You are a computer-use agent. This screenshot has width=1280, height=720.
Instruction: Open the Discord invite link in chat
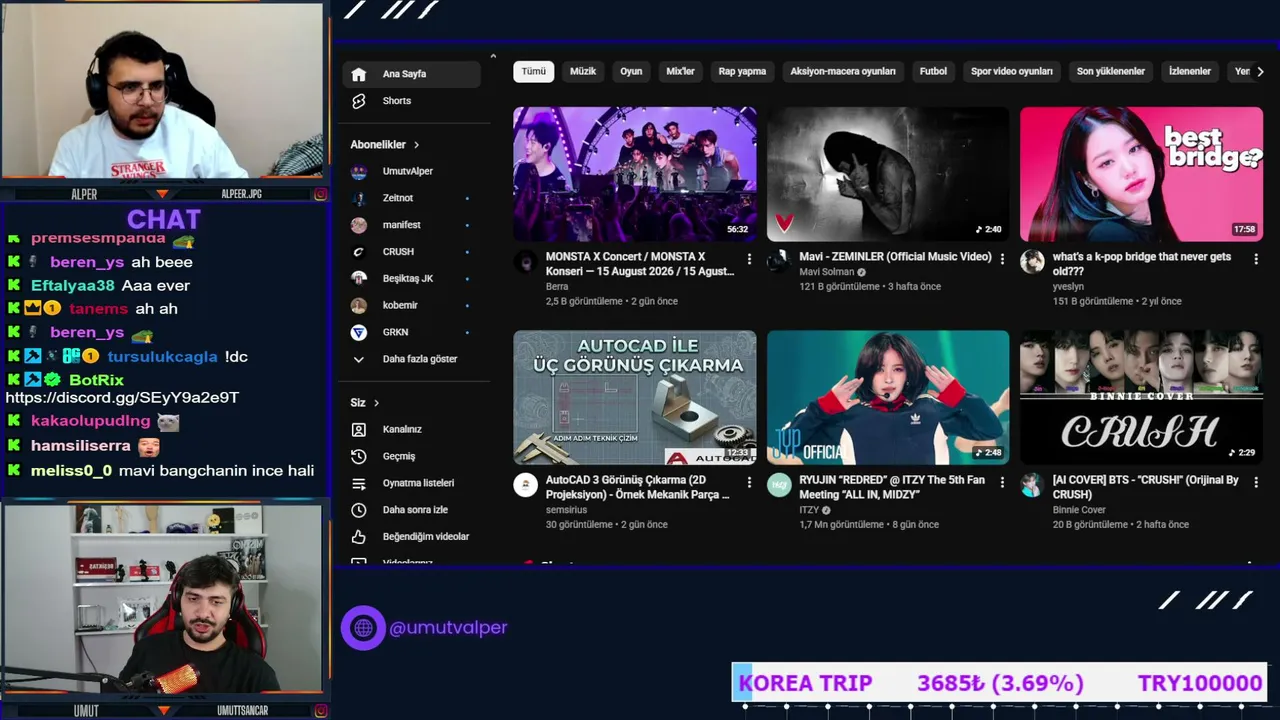(122, 398)
